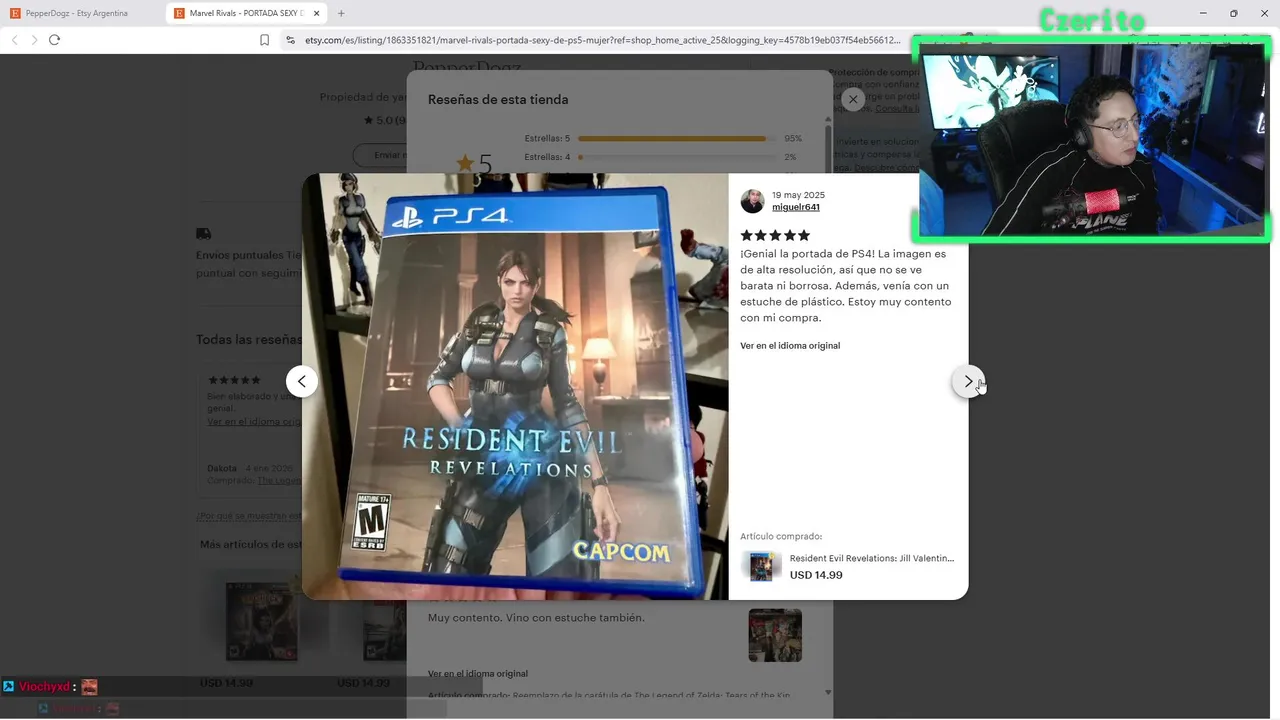Viewport: 1280px width, 720px height.
Task: Click the Estrellas: 5 rating bar
Action: click(676, 139)
